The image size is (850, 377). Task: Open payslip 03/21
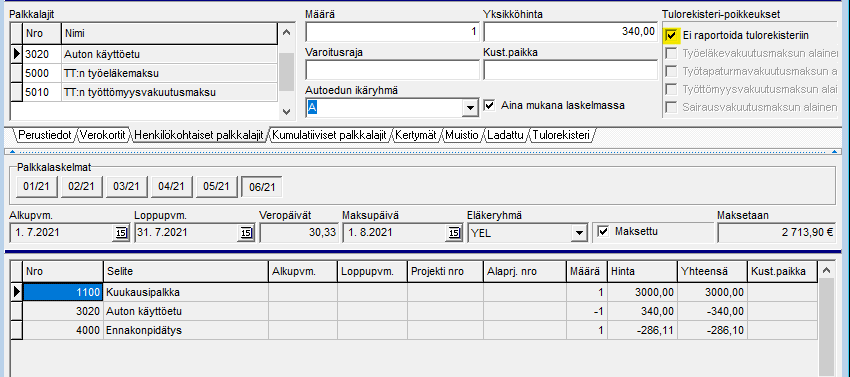click(126, 187)
